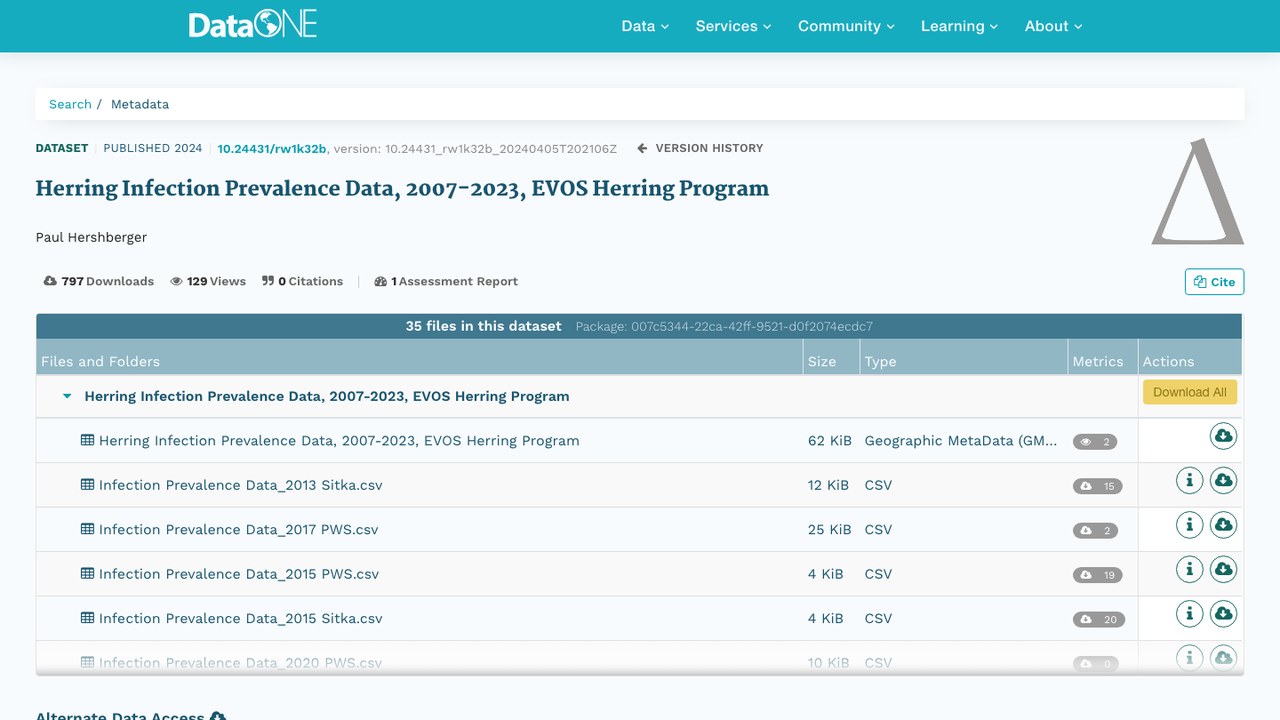Open the About dropdown menu
Image resolution: width=1280 pixels, height=720 pixels.
point(1053,26)
